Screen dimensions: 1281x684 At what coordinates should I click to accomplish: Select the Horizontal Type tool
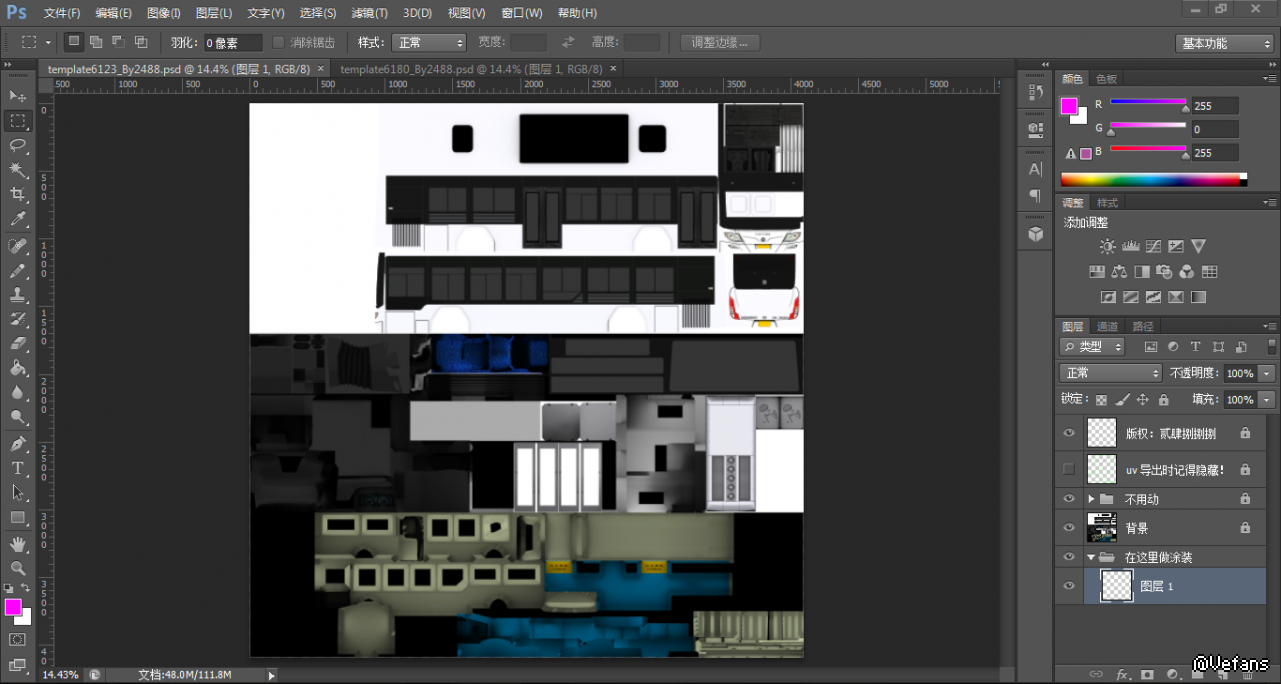[18, 468]
